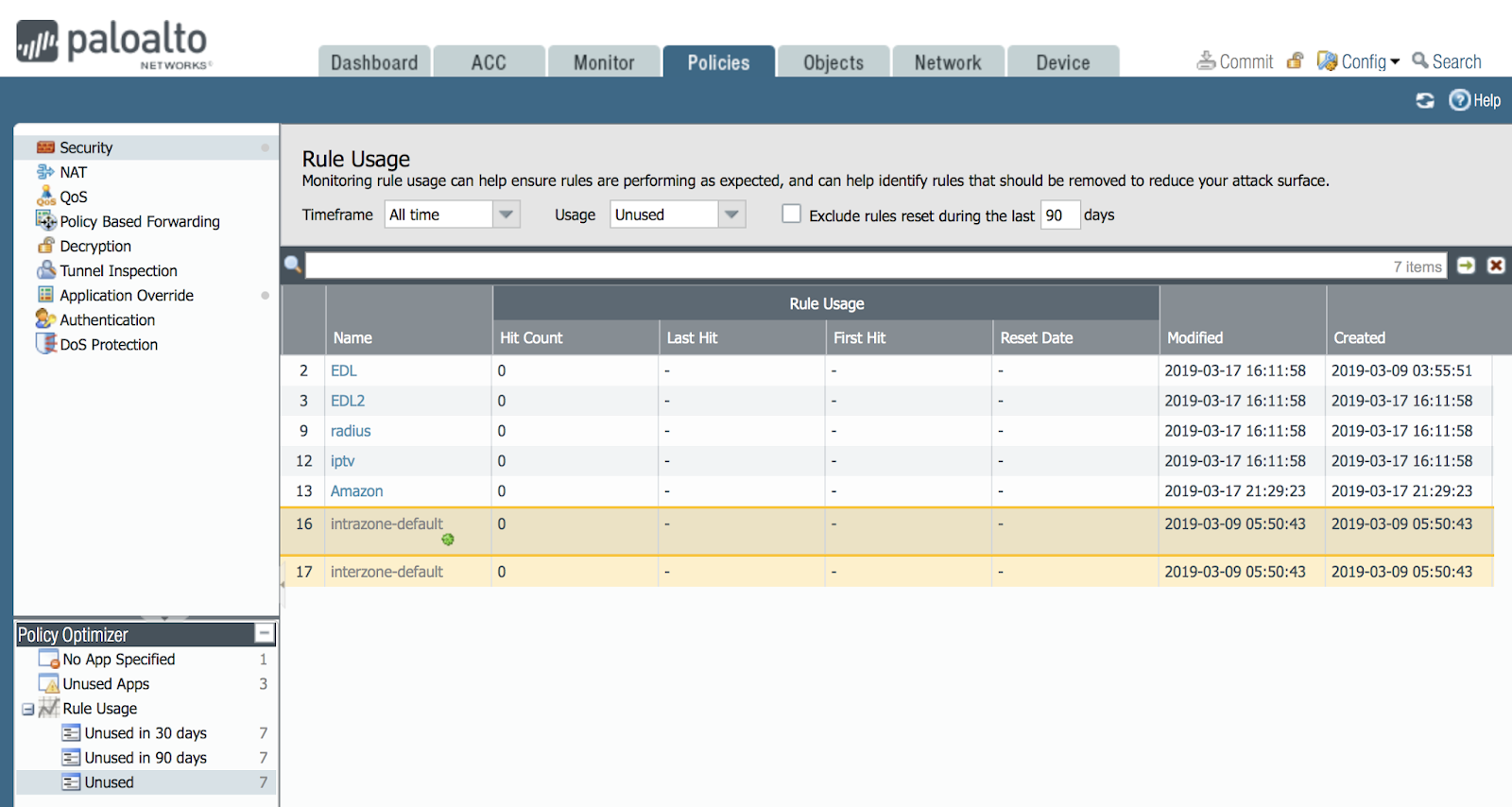This screenshot has width=1512, height=807.
Task: Sort by the Hit Count column header
Action: coord(576,337)
